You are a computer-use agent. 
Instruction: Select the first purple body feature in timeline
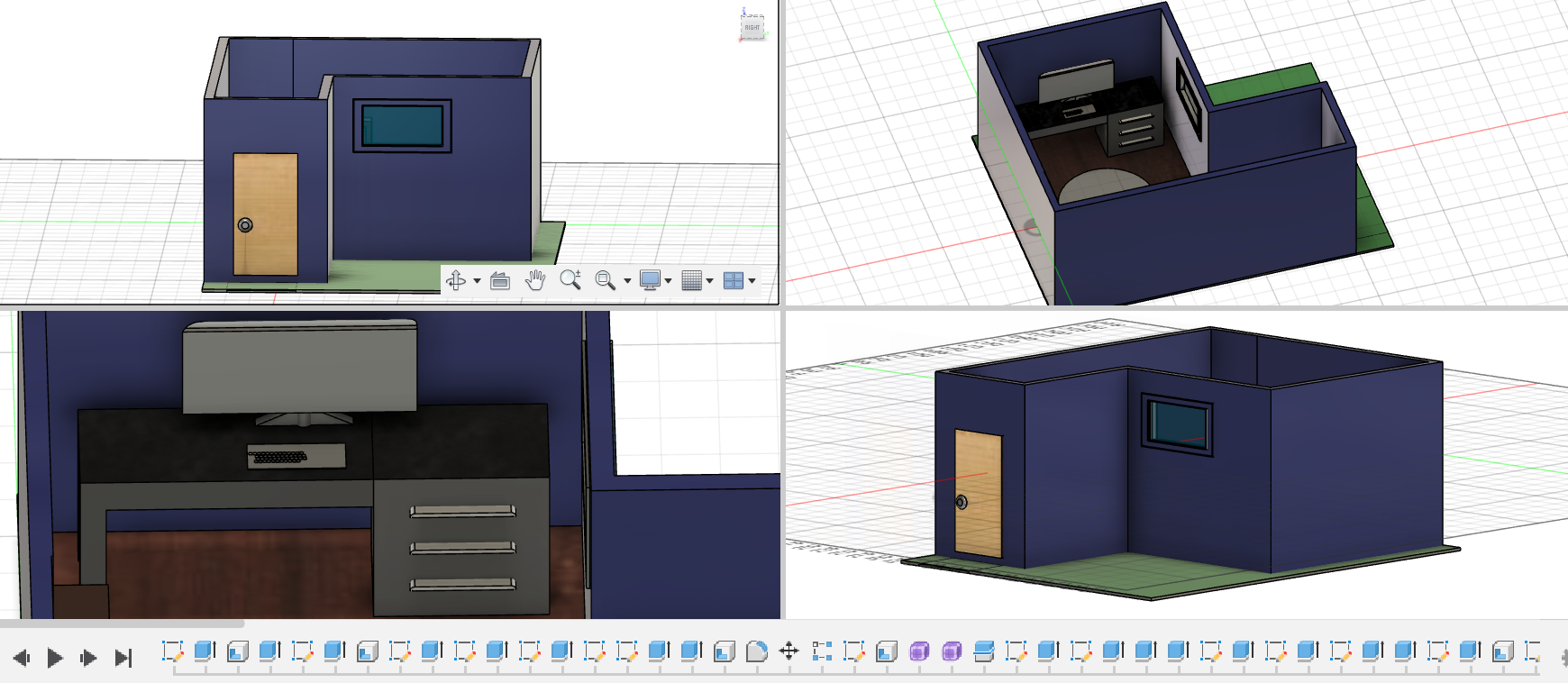pyautogui.click(x=919, y=651)
